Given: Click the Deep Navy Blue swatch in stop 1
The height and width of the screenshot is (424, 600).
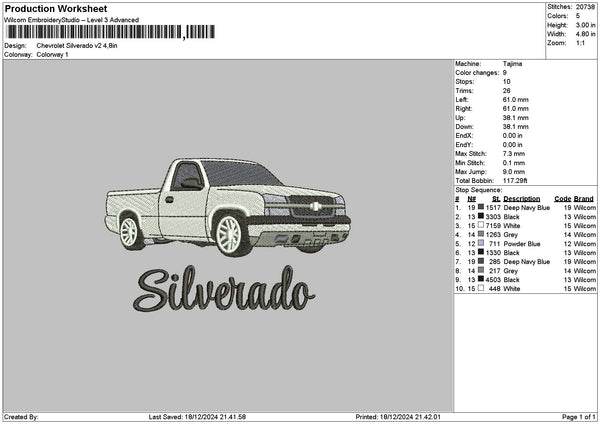Looking at the screenshot, I should (481, 207).
